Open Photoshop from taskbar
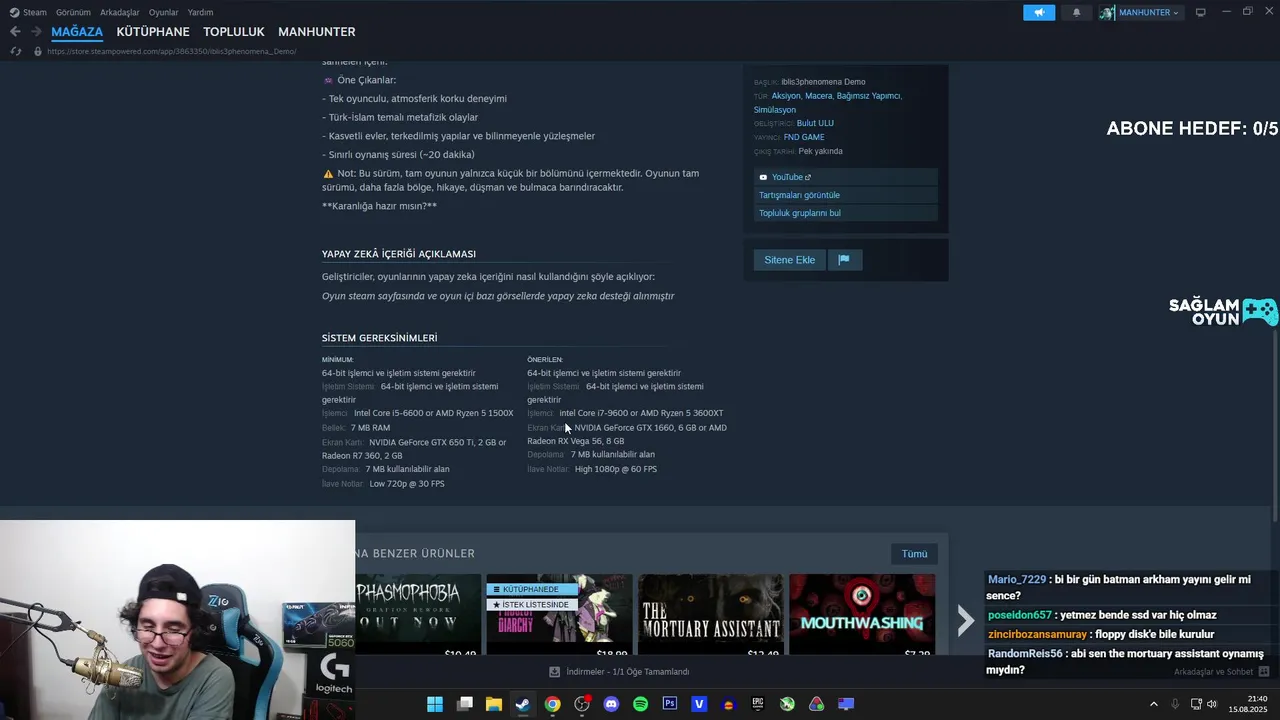 pyautogui.click(x=670, y=704)
